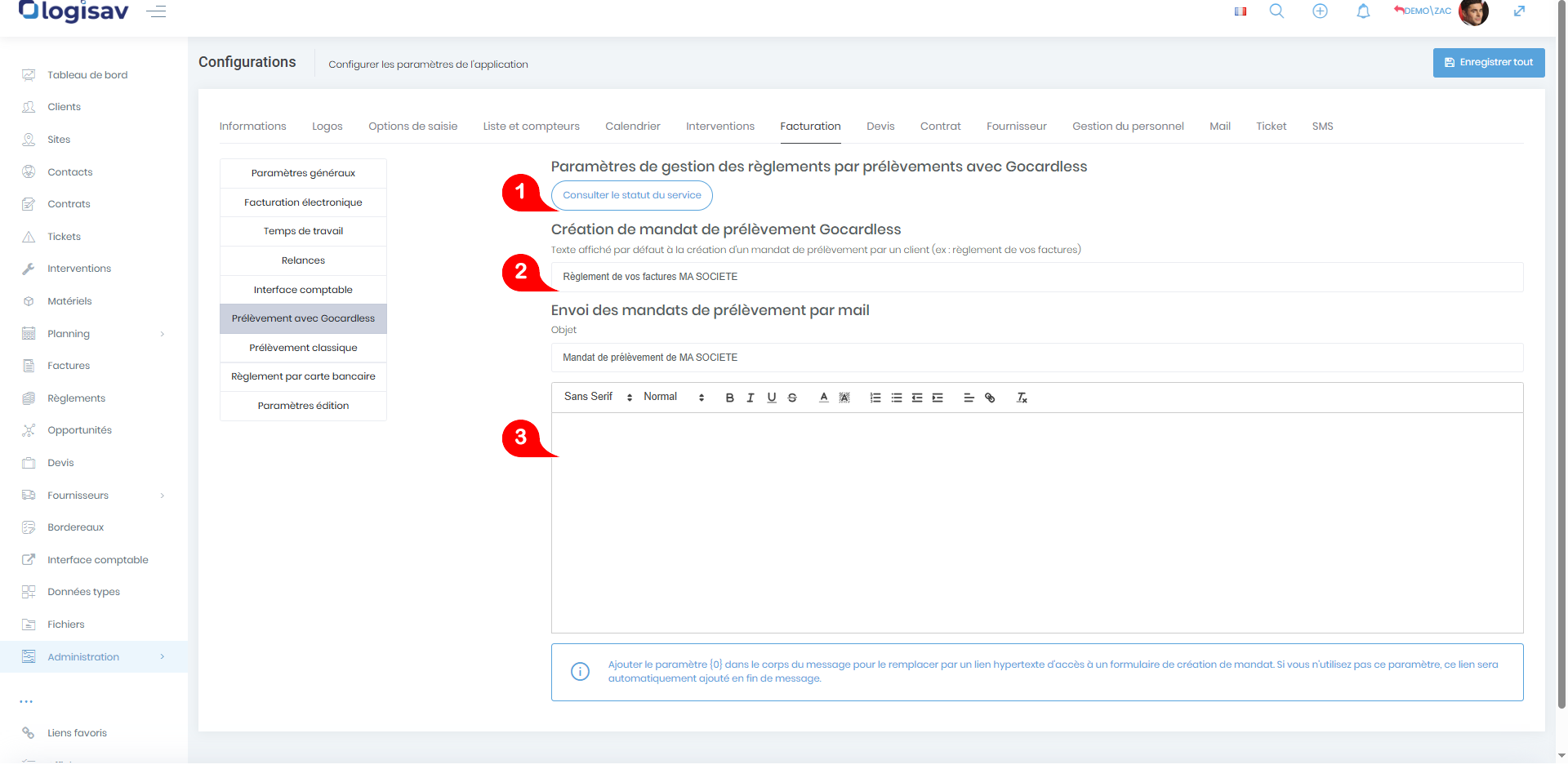Click the Enregistrer tout button

(1488, 62)
